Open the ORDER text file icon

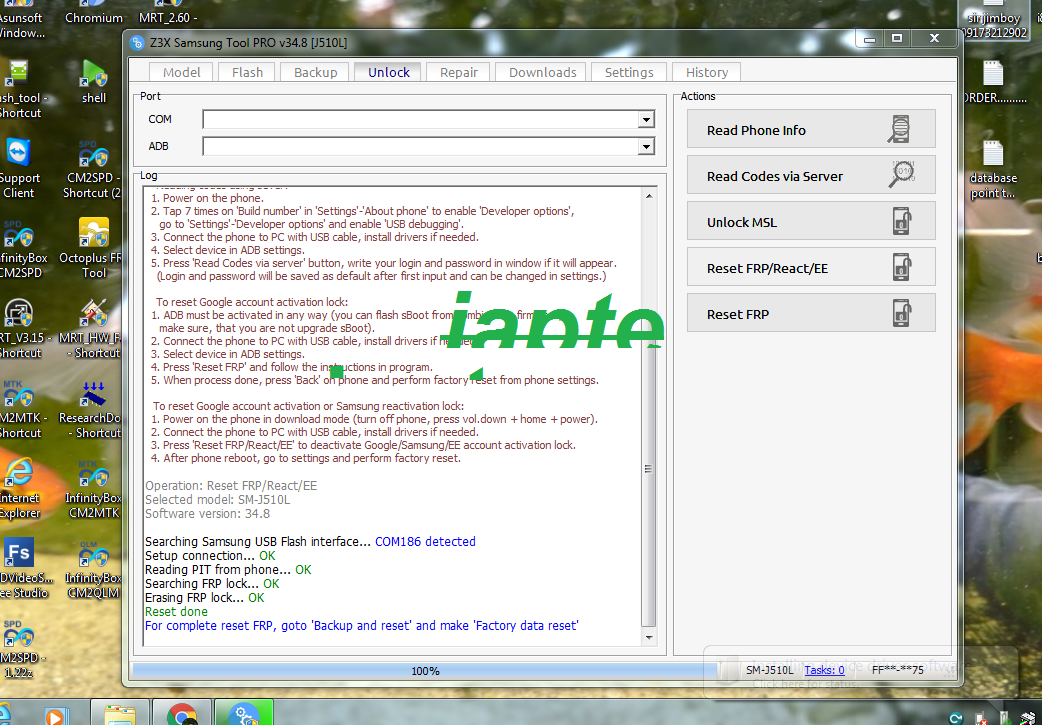click(993, 82)
